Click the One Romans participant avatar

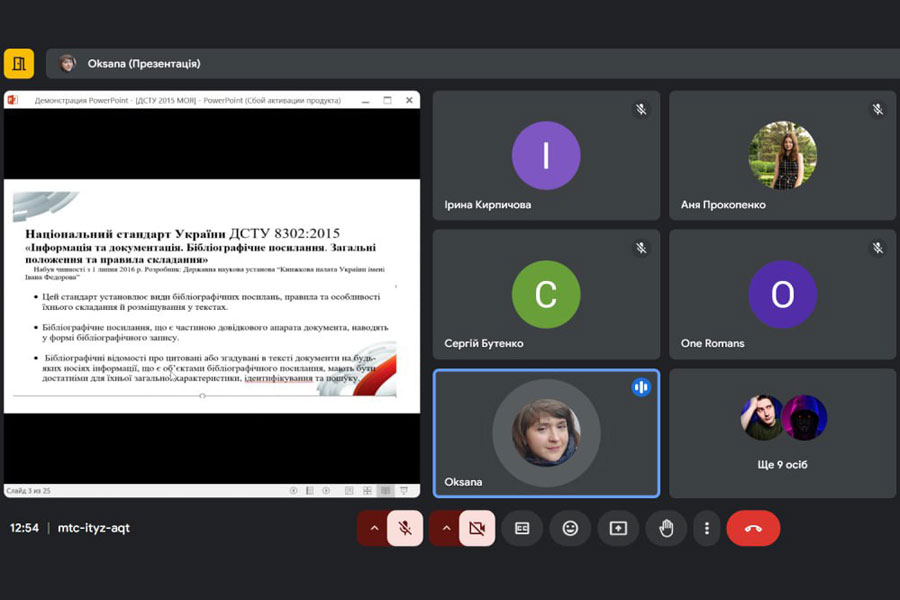point(782,294)
